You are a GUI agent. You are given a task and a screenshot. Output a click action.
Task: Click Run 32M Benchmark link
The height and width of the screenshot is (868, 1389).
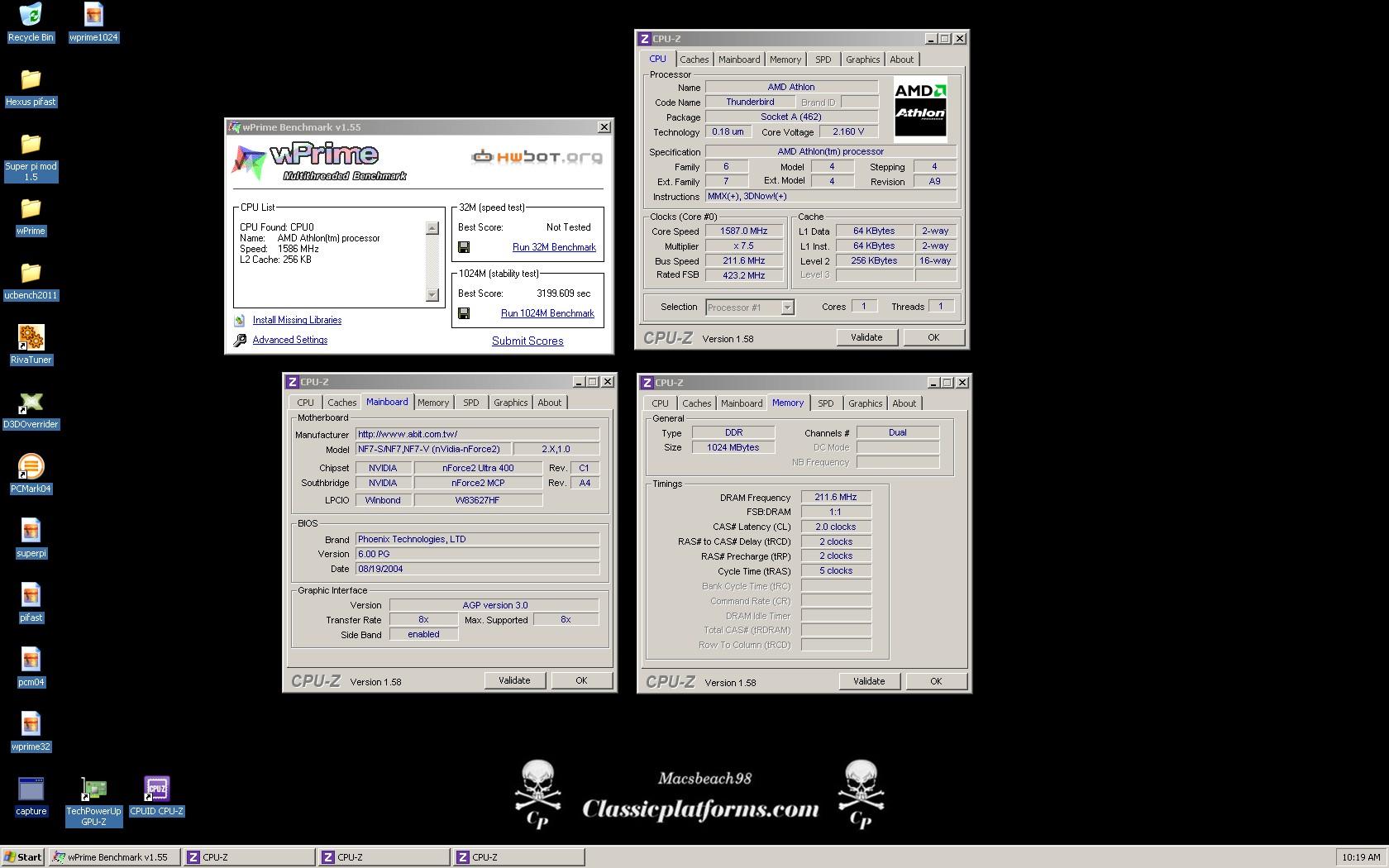tap(554, 247)
